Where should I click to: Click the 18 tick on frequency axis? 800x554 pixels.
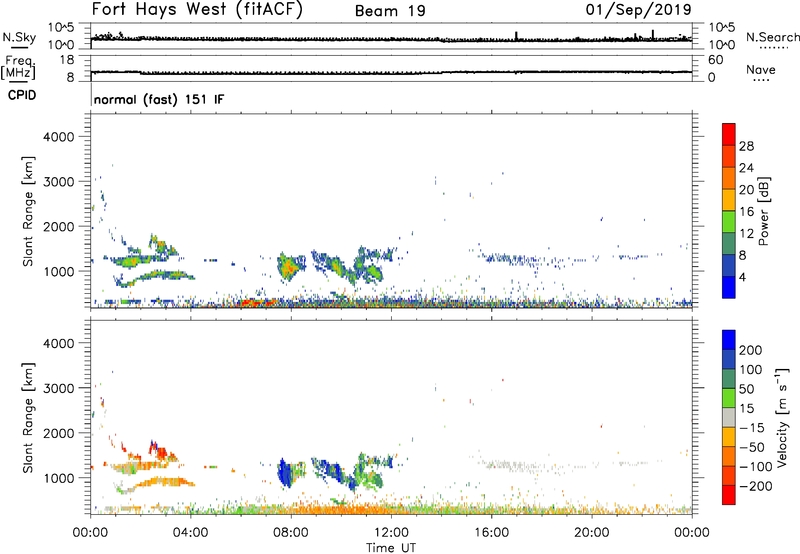point(67,60)
